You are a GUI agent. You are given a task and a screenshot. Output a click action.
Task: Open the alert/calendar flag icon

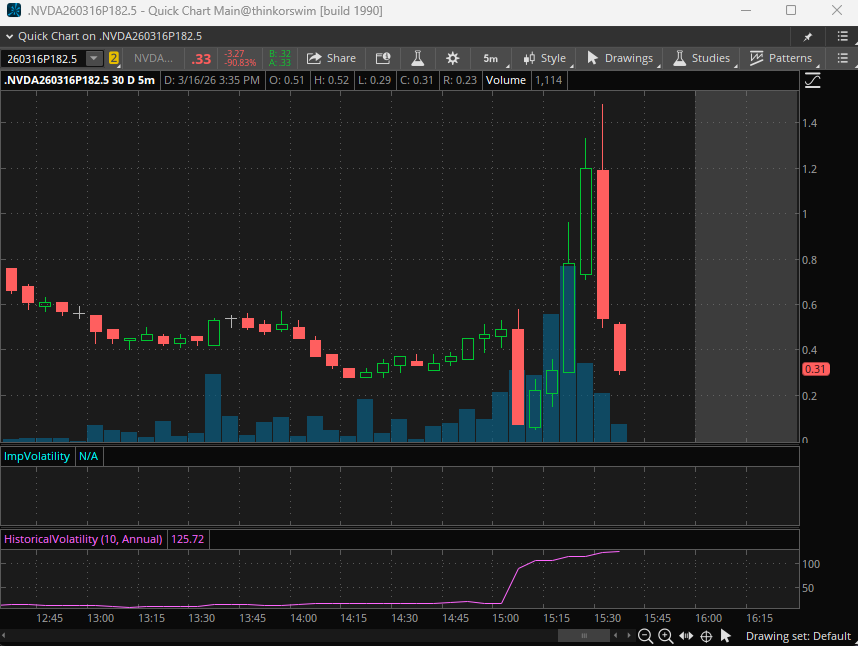(x=382, y=58)
